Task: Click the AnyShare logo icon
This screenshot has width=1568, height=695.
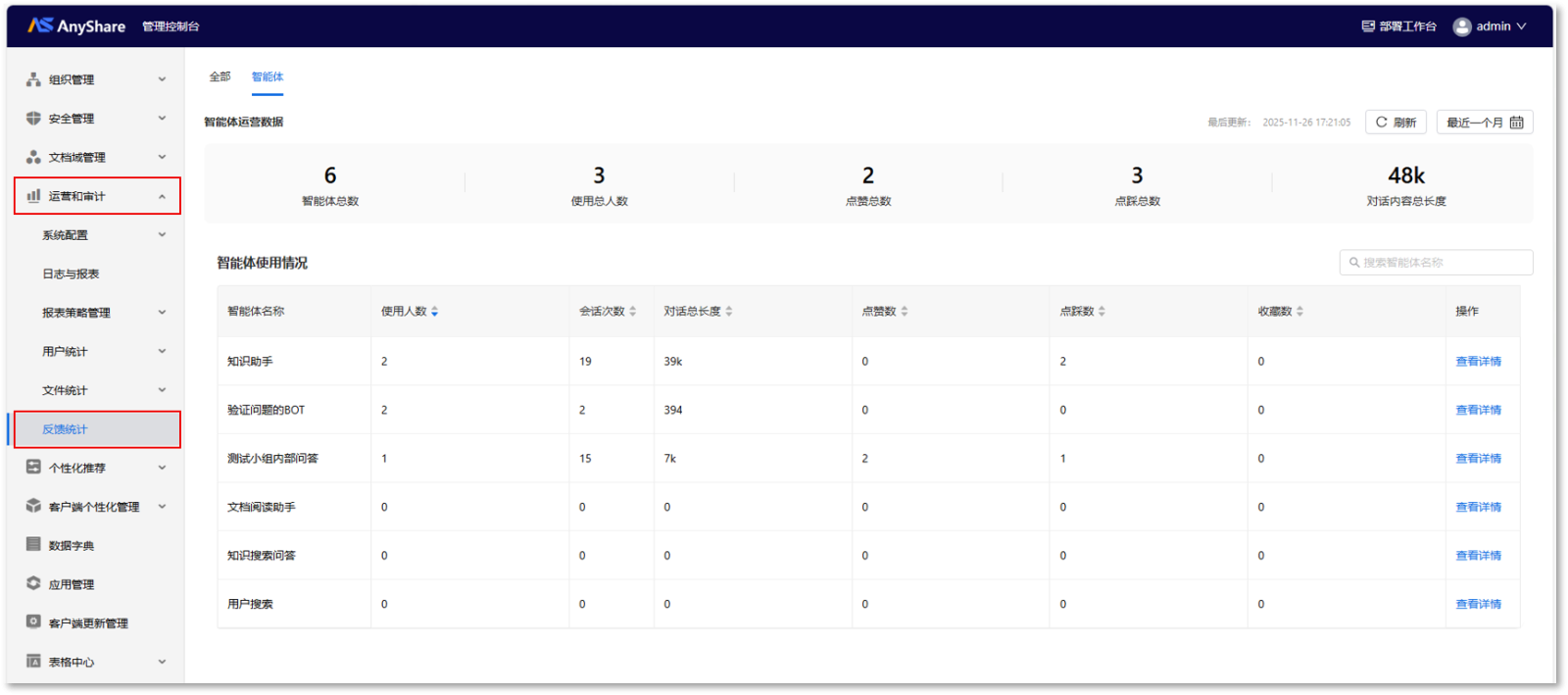Action: 40,25
